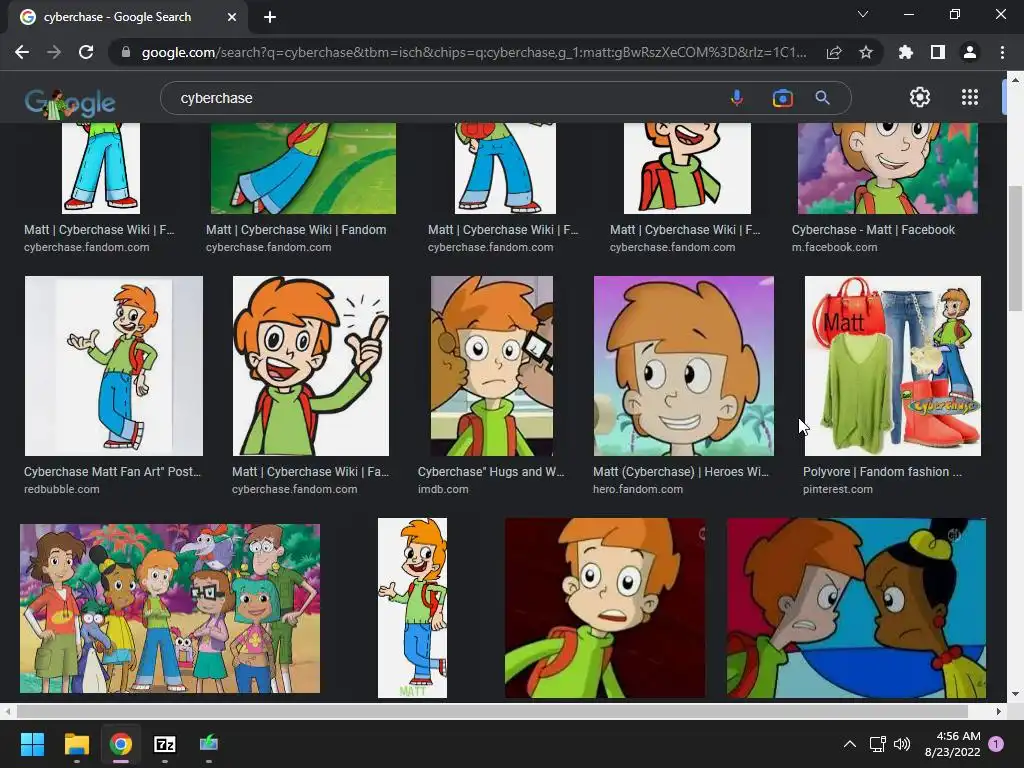Click the Chrome taskbar icon
The height and width of the screenshot is (768, 1024).
121,744
